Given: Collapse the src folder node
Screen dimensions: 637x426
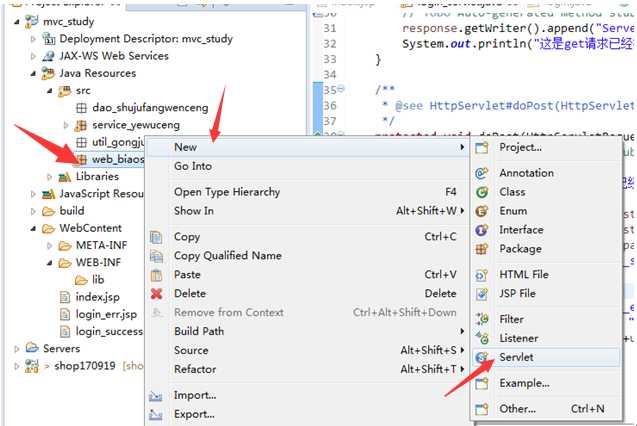Looking at the screenshot, I should [50, 91].
